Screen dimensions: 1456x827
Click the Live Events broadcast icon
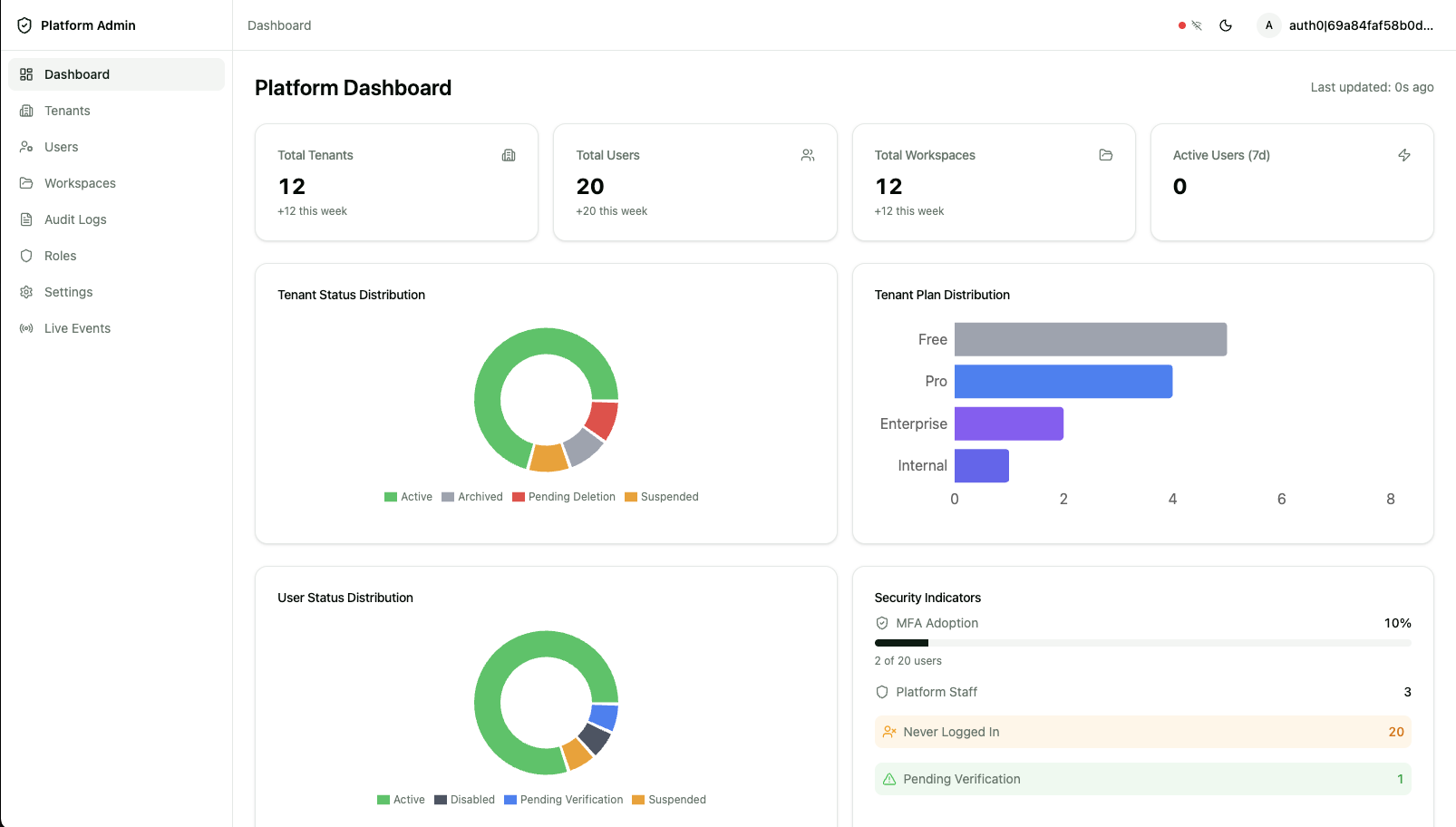(26, 328)
